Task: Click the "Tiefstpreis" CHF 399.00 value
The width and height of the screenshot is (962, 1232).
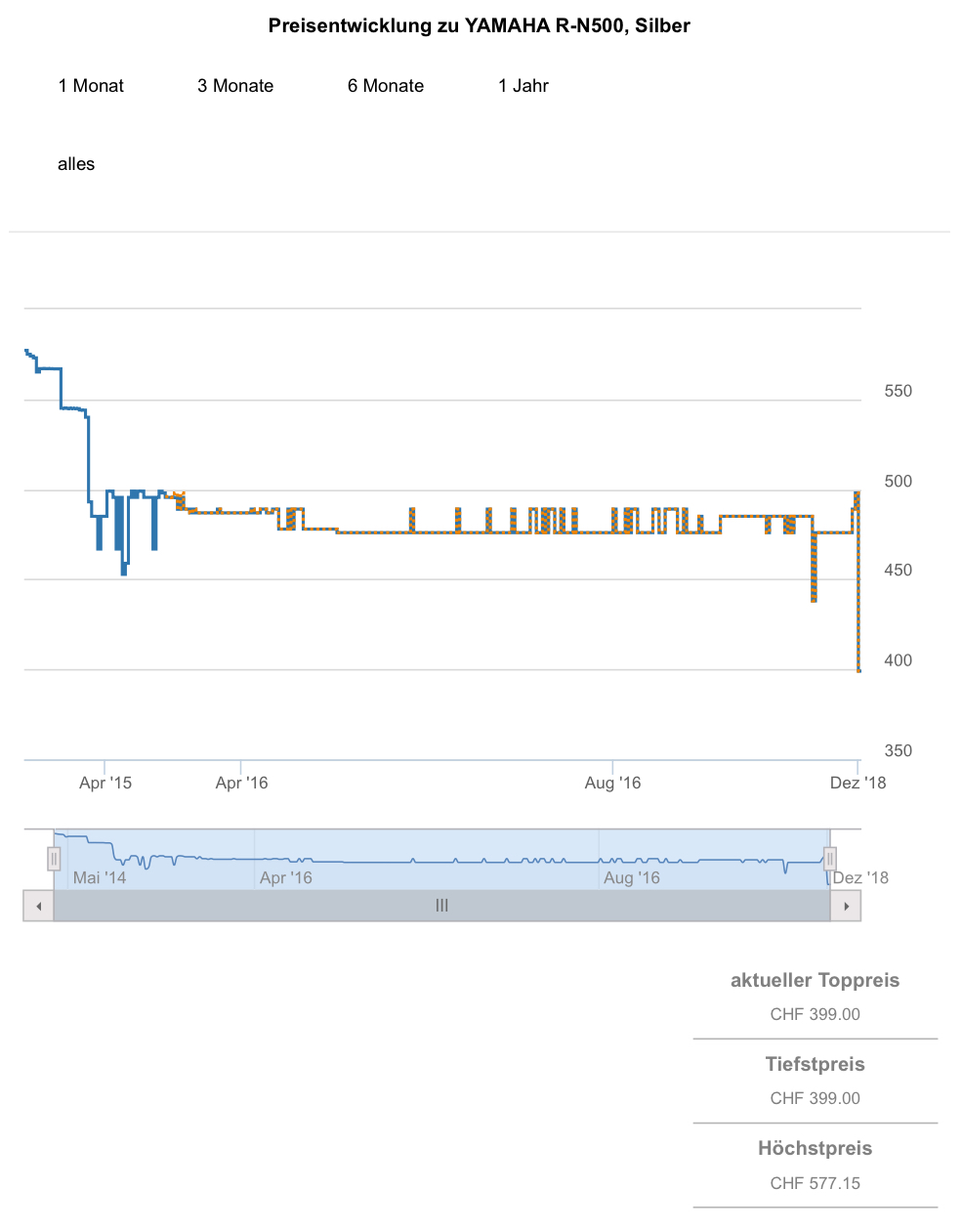Action: [x=815, y=1098]
